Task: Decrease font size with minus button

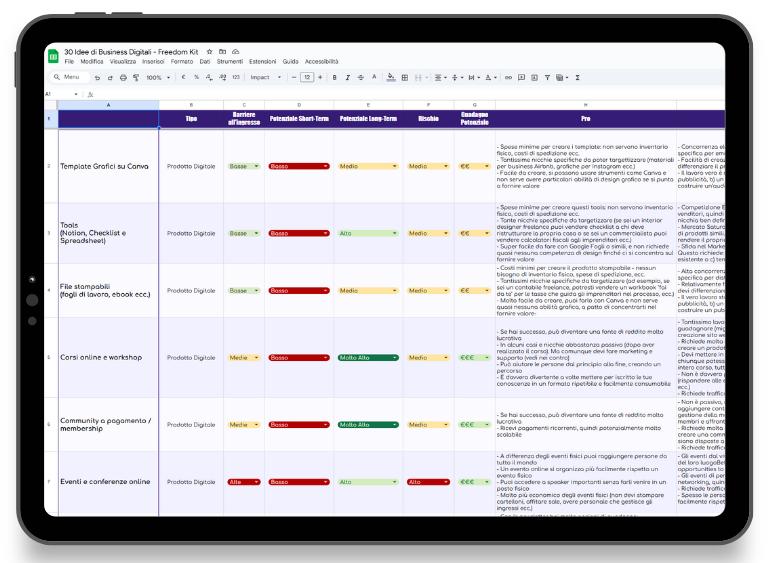Action: (294, 77)
